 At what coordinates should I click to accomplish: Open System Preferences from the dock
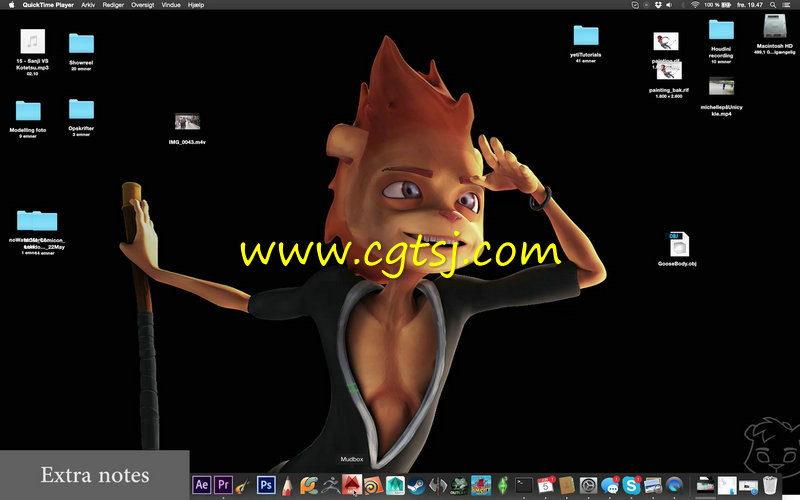[588, 485]
